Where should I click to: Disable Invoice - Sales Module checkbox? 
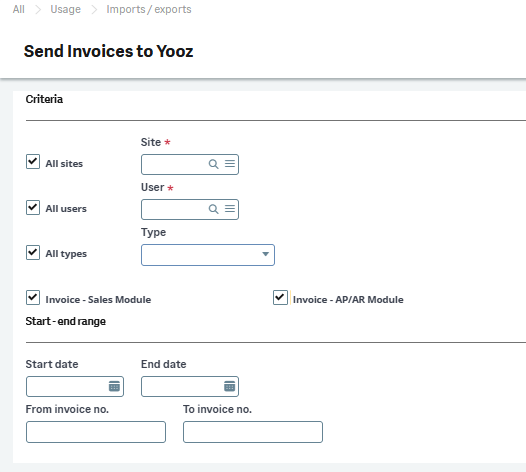coord(33,298)
